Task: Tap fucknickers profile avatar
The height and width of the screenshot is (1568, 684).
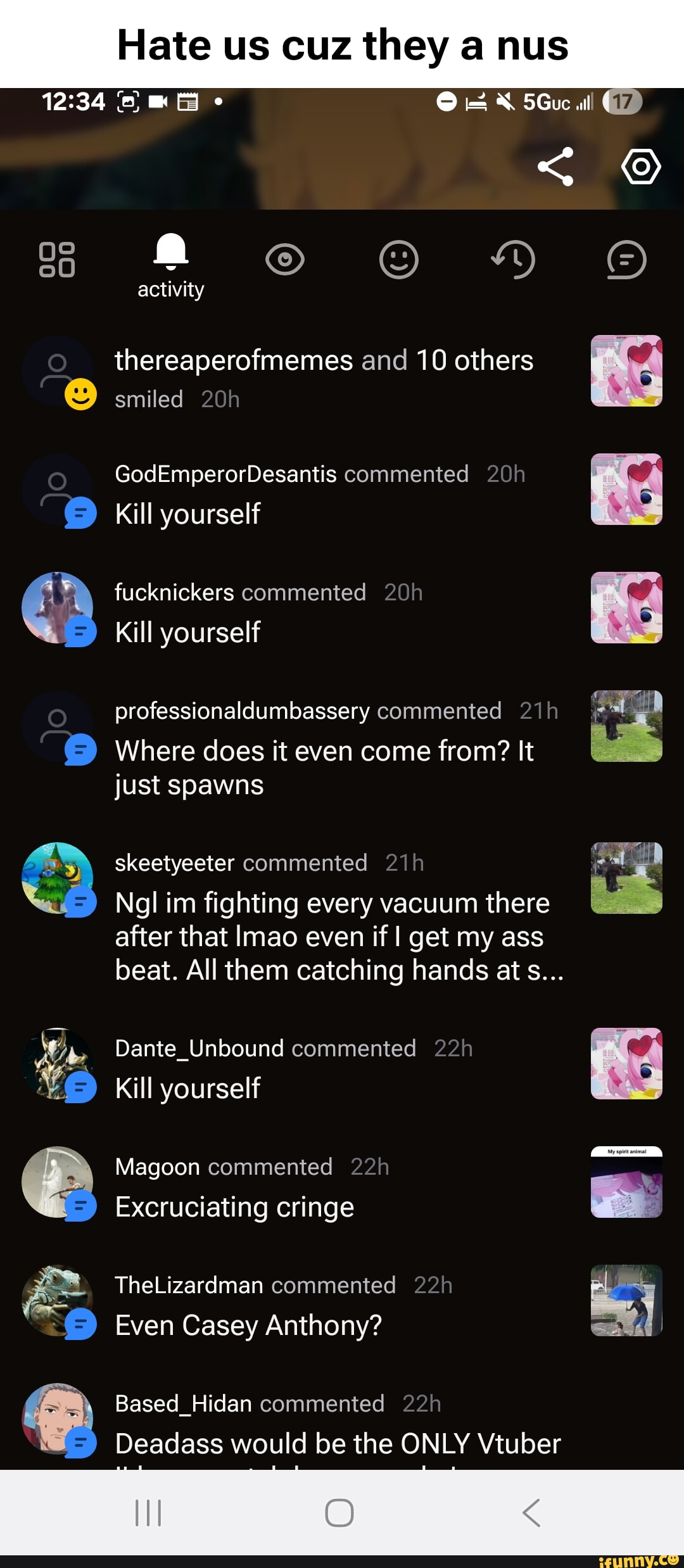Action: (x=57, y=608)
